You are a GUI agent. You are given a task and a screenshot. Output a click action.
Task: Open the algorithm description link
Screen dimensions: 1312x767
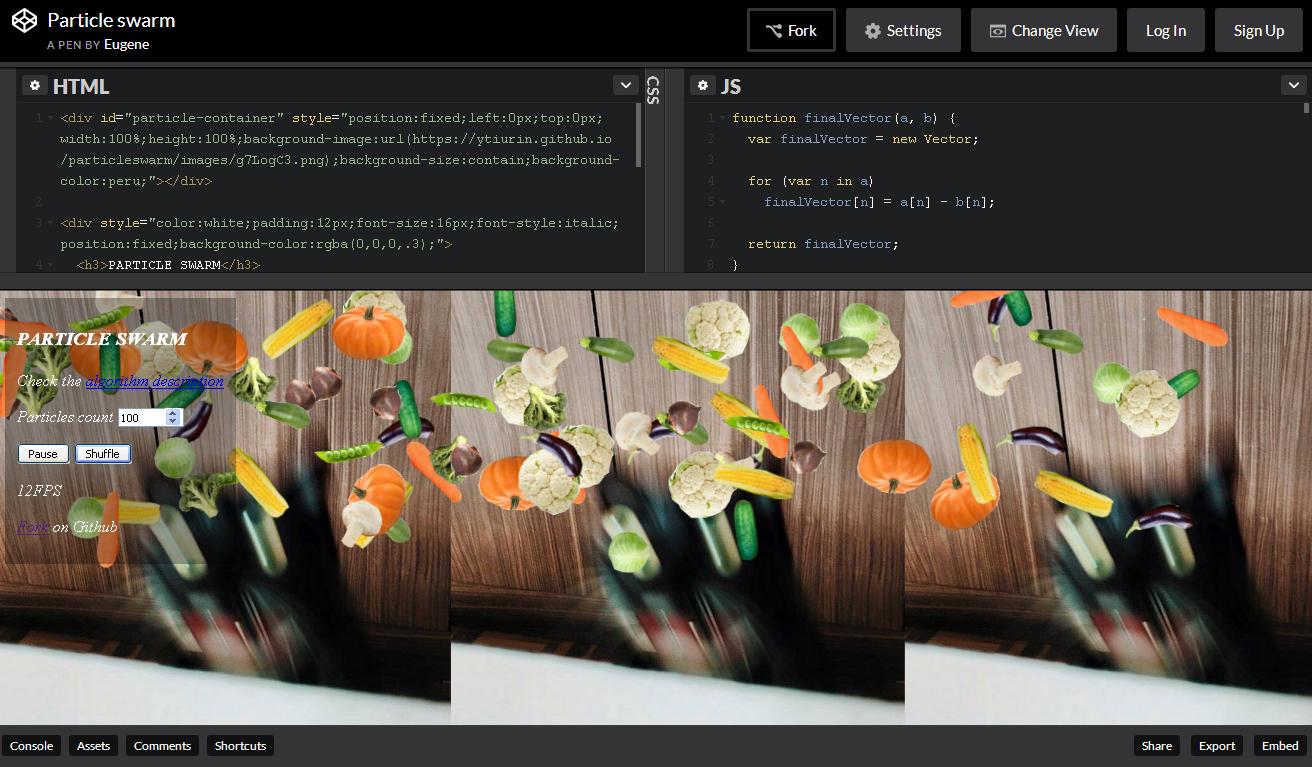coord(154,381)
